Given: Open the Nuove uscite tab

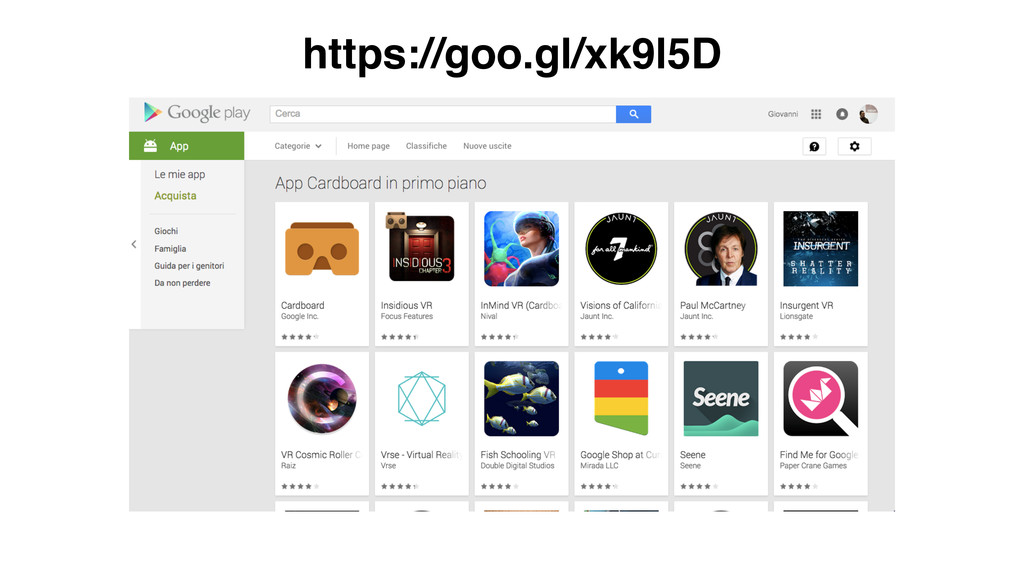Looking at the screenshot, I should [487, 146].
